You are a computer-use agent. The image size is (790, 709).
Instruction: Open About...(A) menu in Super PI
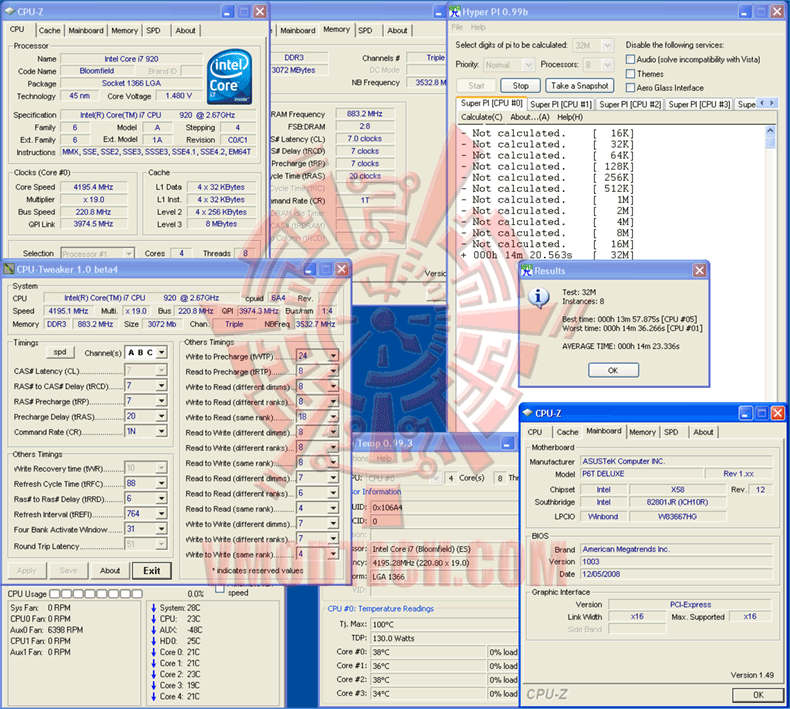pos(530,117)
